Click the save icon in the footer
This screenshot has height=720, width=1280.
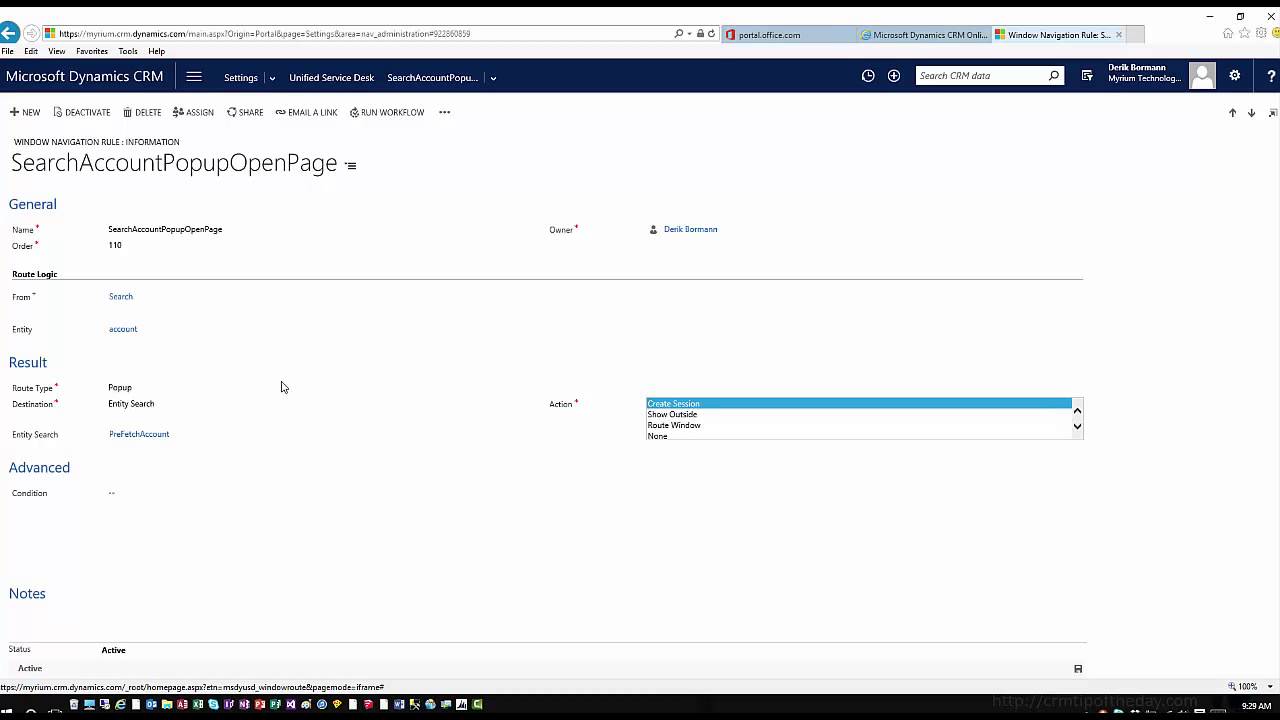[1078, 668]
